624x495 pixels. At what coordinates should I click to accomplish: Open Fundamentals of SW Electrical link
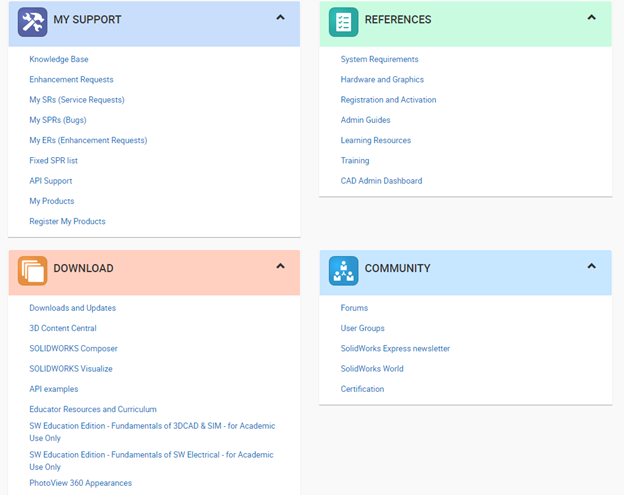click(151, 461)
